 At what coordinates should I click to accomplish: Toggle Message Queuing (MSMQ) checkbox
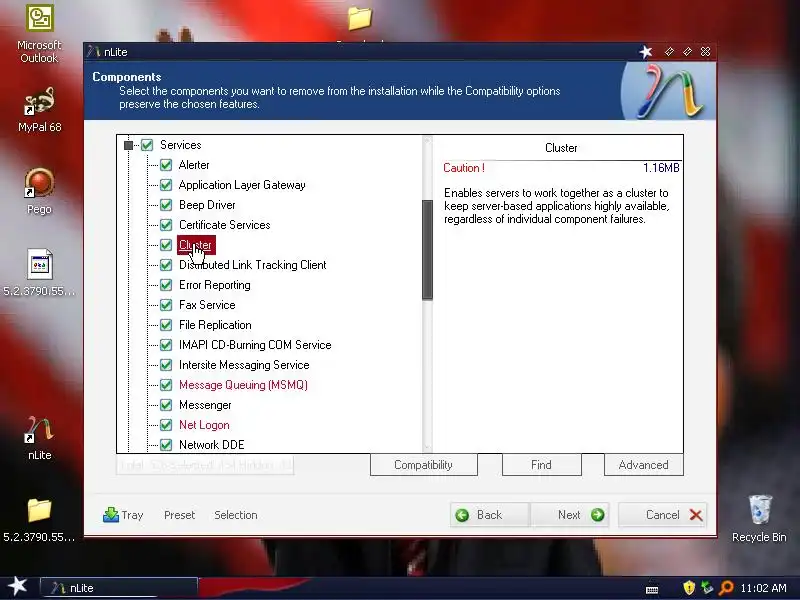click(x=166, y=385)
